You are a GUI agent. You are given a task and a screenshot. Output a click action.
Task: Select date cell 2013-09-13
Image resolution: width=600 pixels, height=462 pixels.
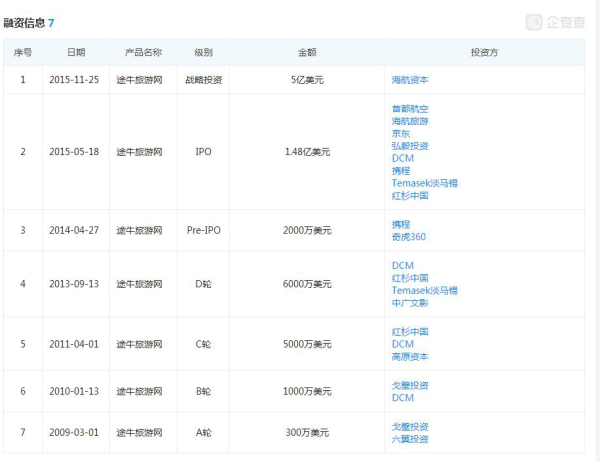coord(74,284)
